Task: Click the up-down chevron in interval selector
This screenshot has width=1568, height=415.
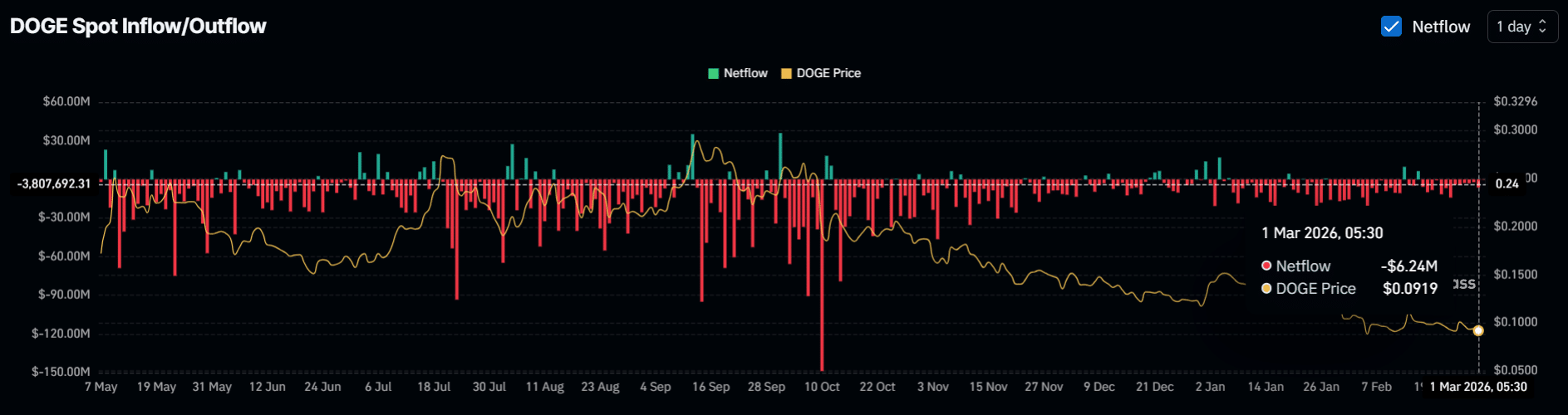Action: [x=1543, y=27]
